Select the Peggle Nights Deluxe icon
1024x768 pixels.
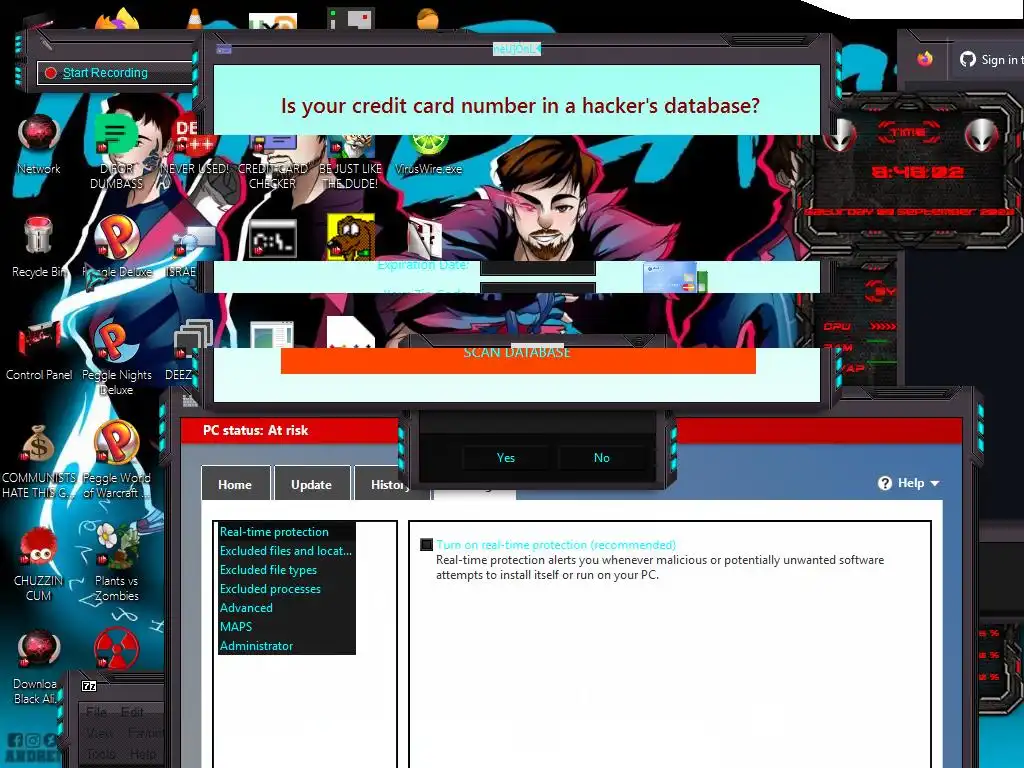[x=117, y=357]
